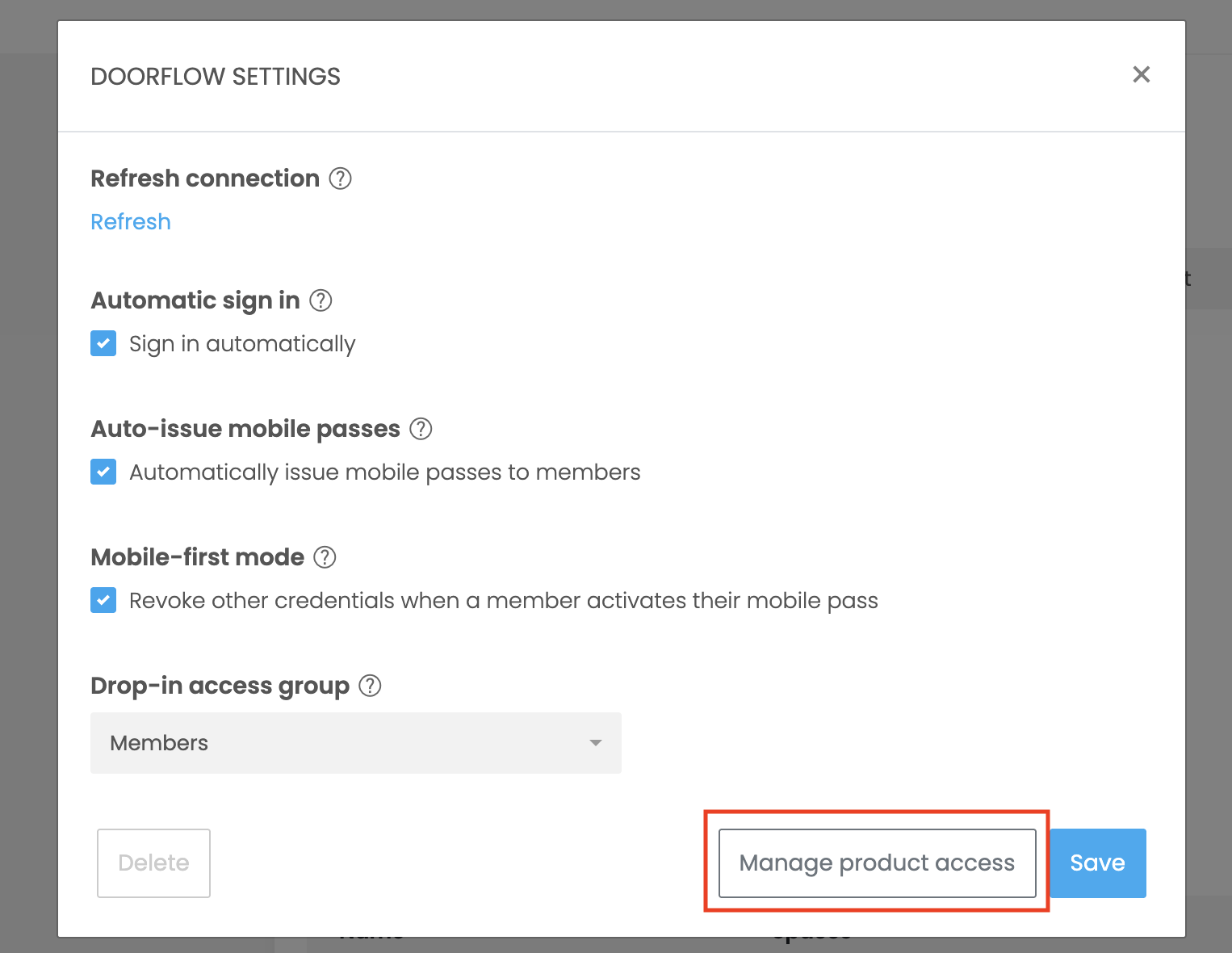Click the Refresh link
1232x953 pixels.
(x=131, y=222)
